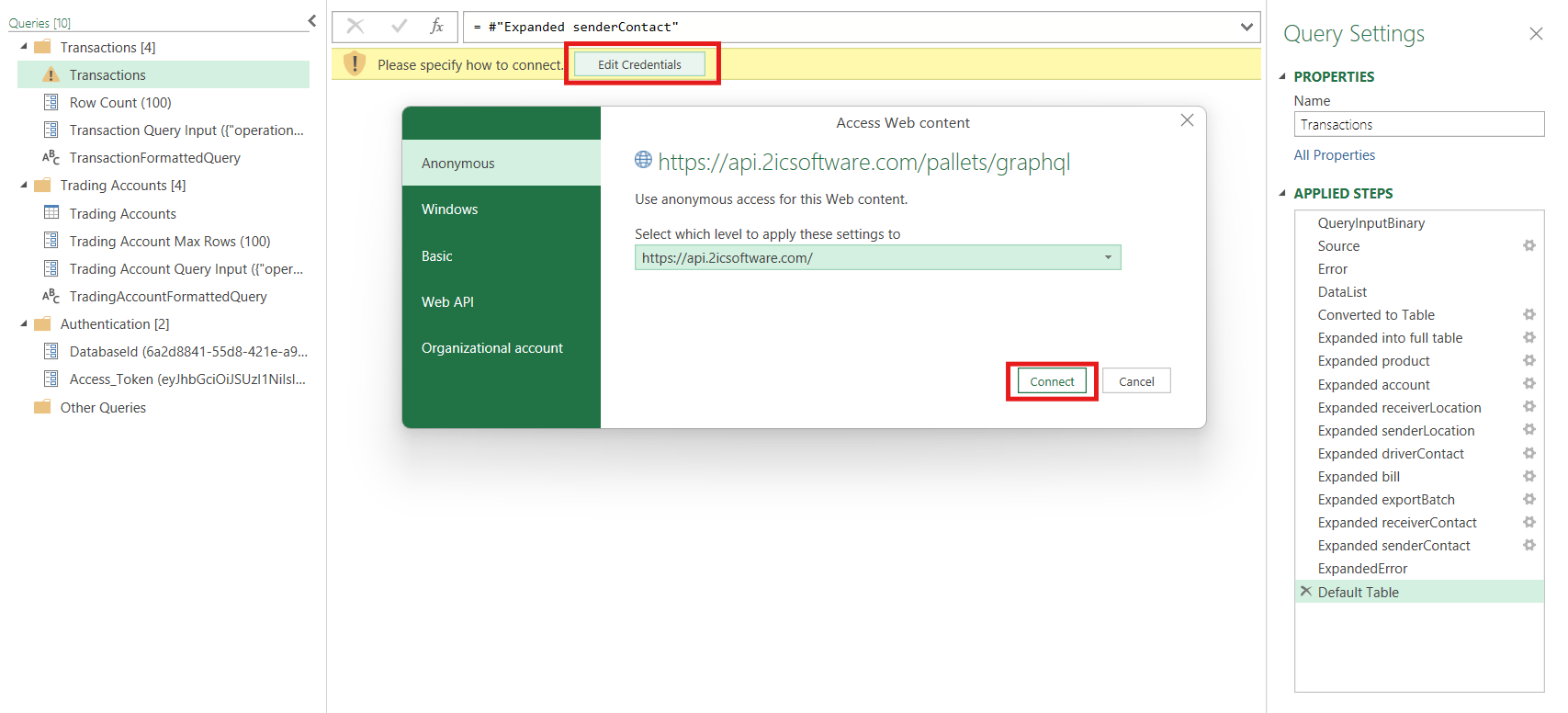Click the fx formula icon
Viewport: 1568px width, 713px height.
(x=437, y=27)
